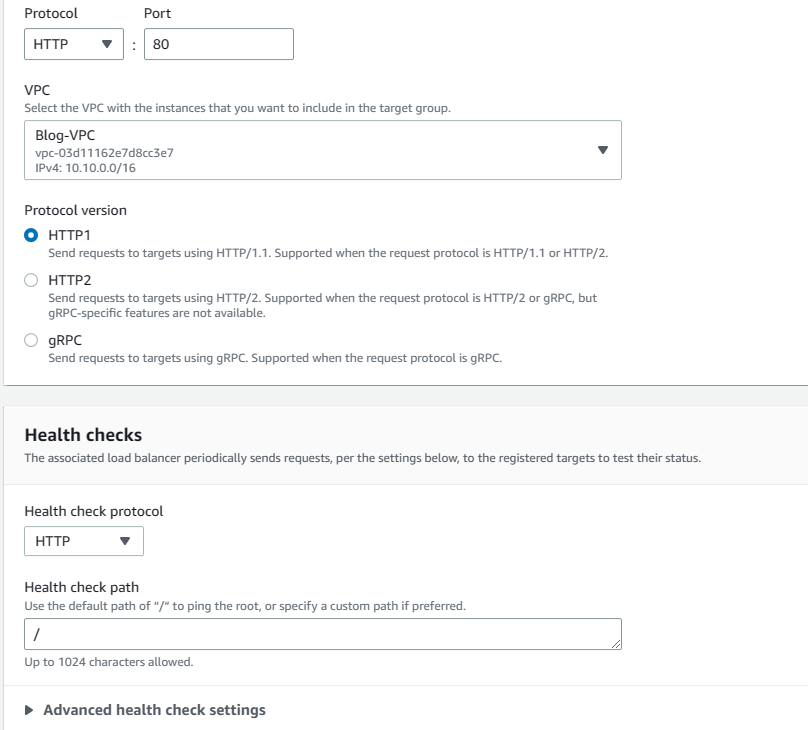Click the Port field containing 80

(218, 44)
